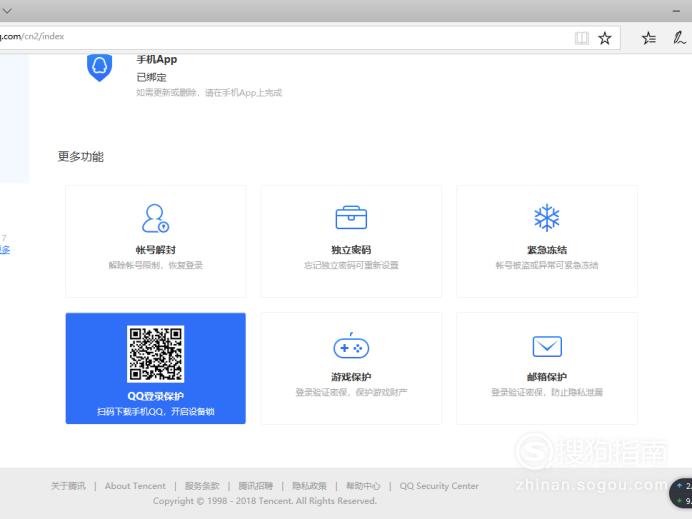Open the 邮箱保护 envelope icon

pyautogui.click(x=547, y=346)
